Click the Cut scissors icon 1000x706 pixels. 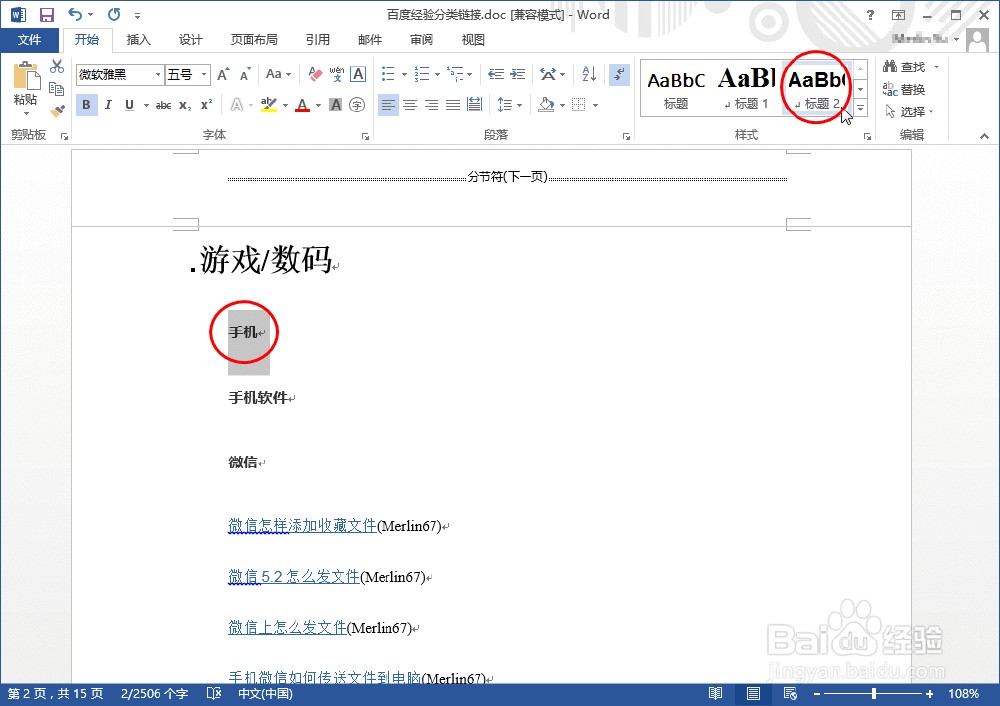57,66
